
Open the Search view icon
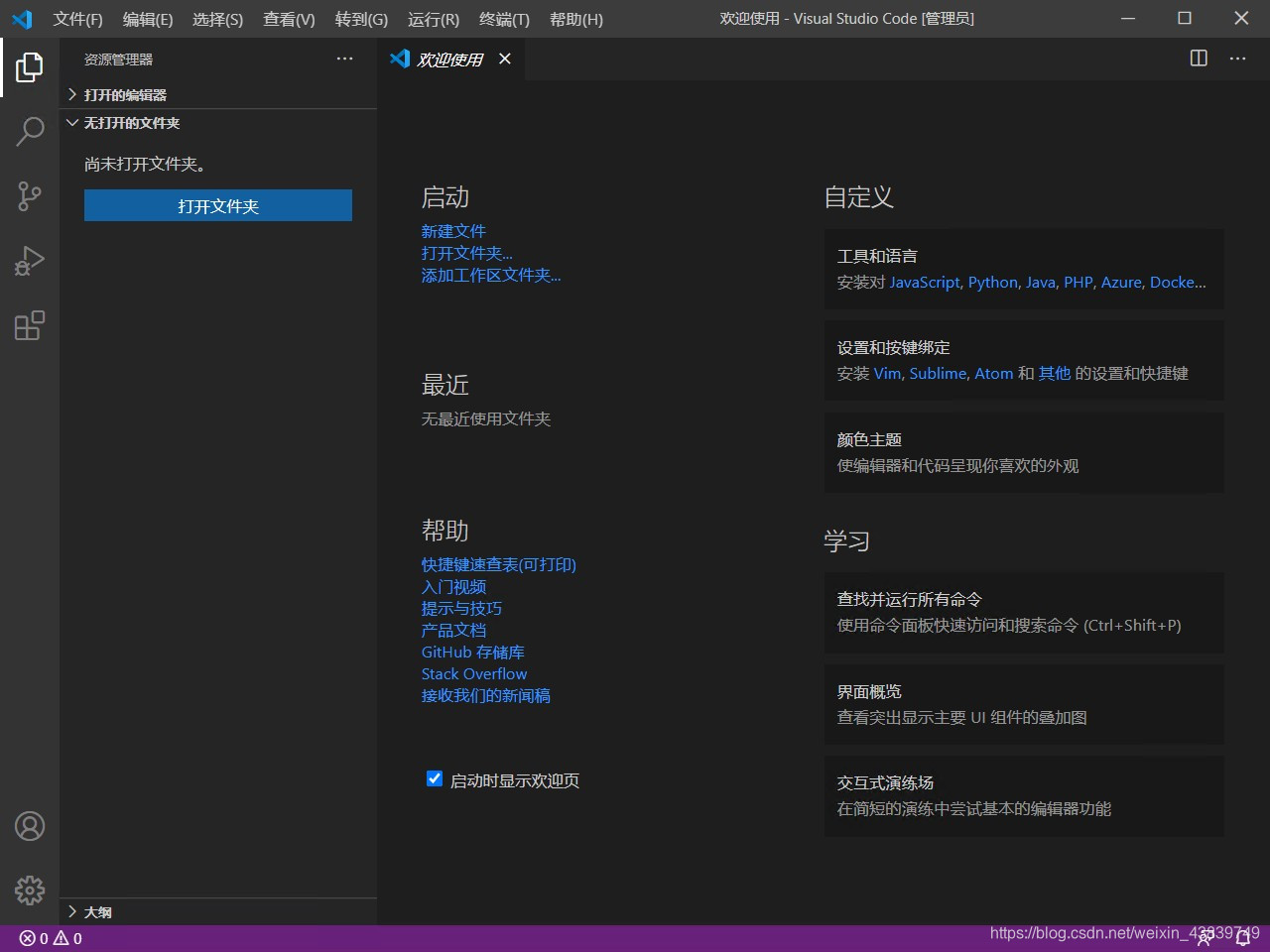(x=30, y=131)
